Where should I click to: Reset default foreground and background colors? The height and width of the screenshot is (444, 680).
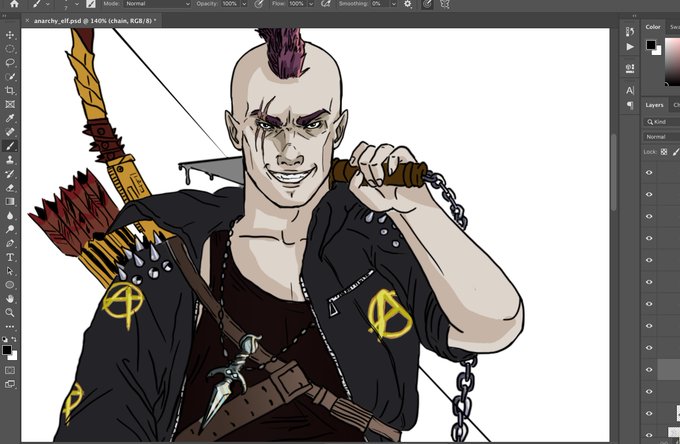pyautogui.click(x=5, y=339)
